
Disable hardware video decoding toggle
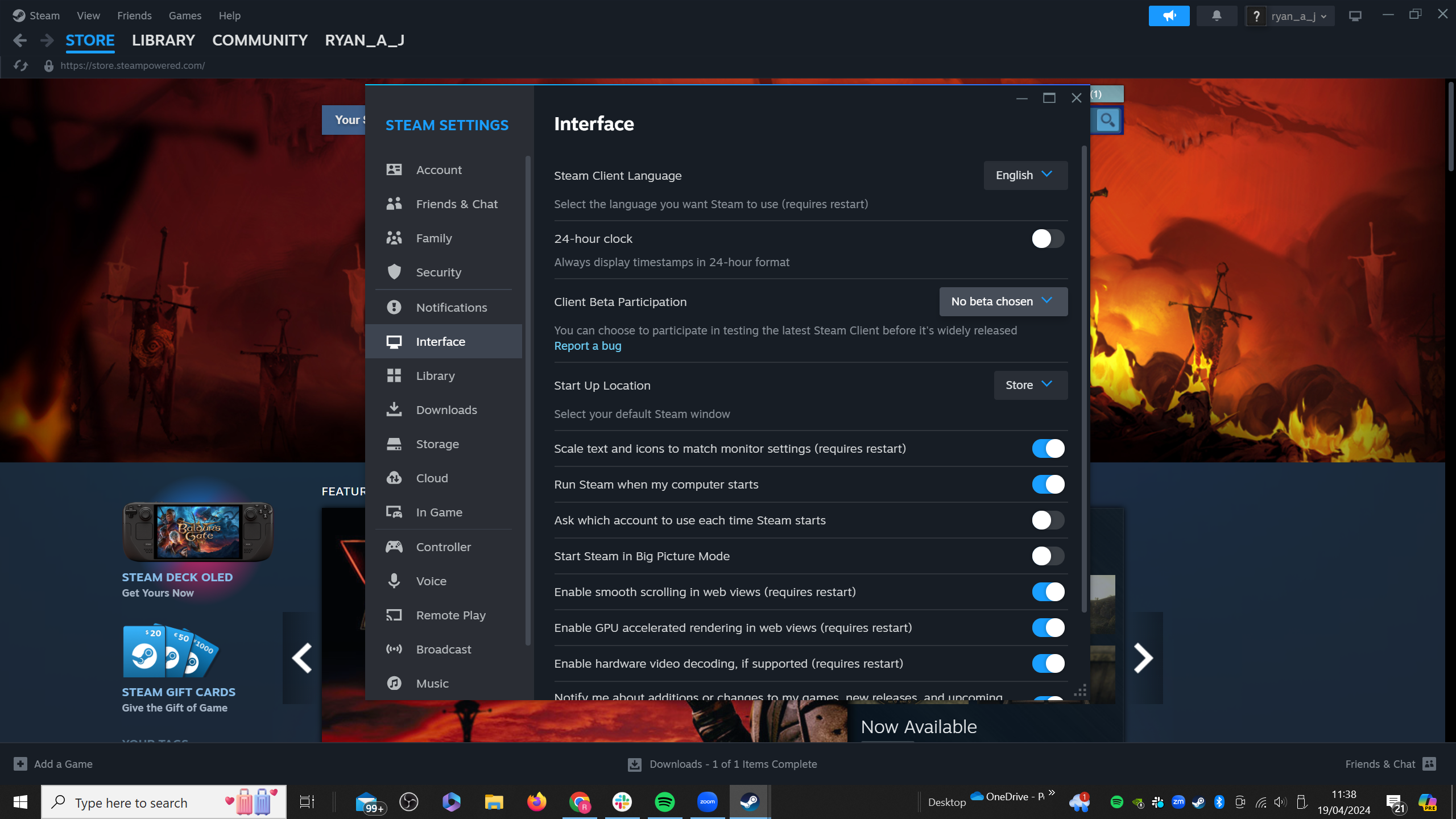(1048, 663)
